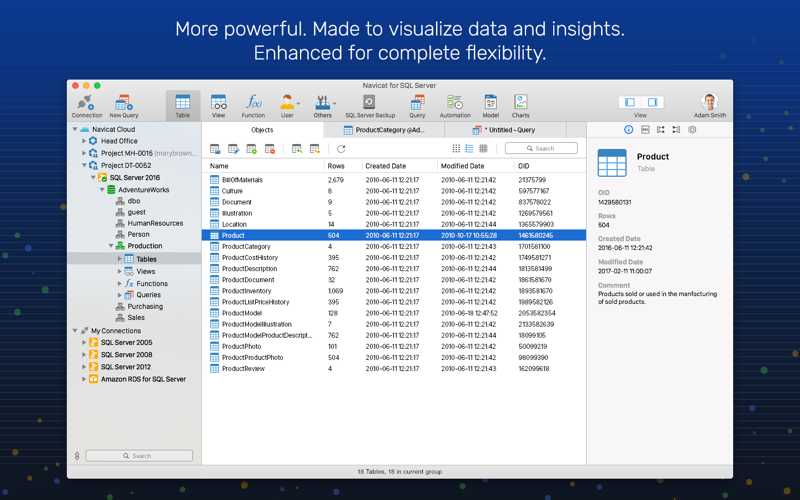Select the ProductReview table row
Screen dimensions: 800x500
click(393, 368)
